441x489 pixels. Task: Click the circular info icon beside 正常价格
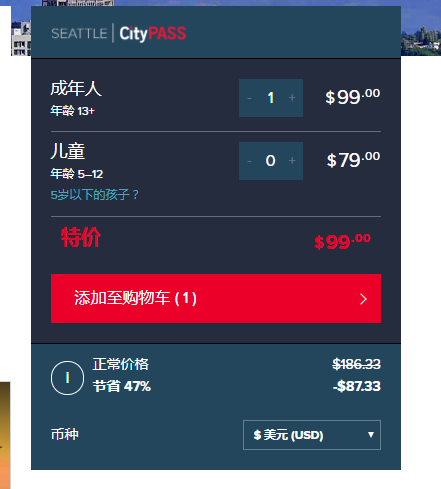pos(67,378)
